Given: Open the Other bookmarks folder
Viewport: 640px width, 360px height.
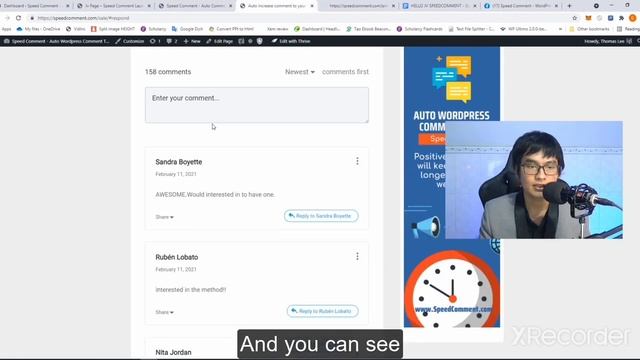Looking at the screenshot, I should pyautogui.click(x=589, y=29).
